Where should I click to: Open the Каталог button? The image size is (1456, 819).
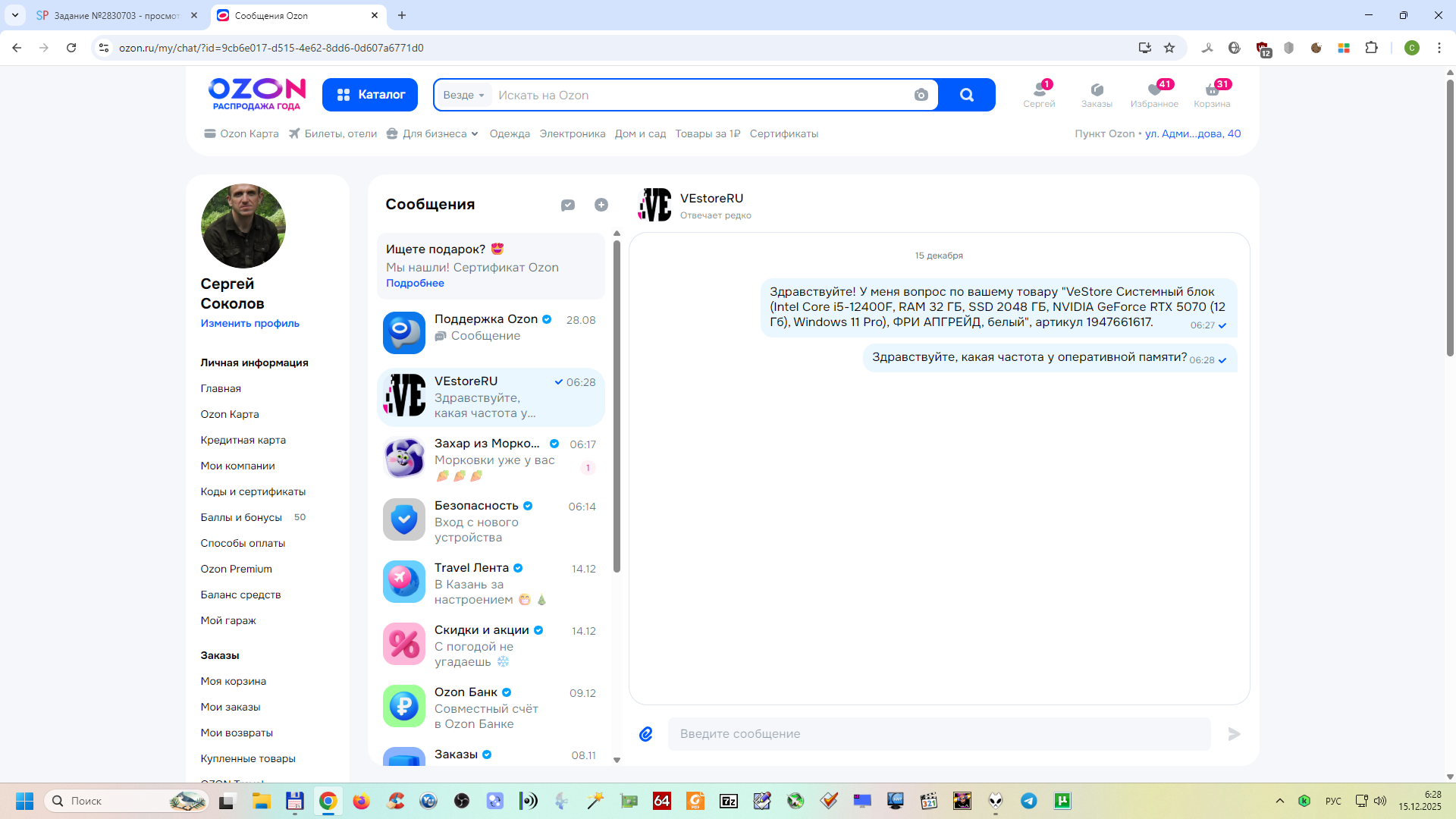[x=370, y=95]
